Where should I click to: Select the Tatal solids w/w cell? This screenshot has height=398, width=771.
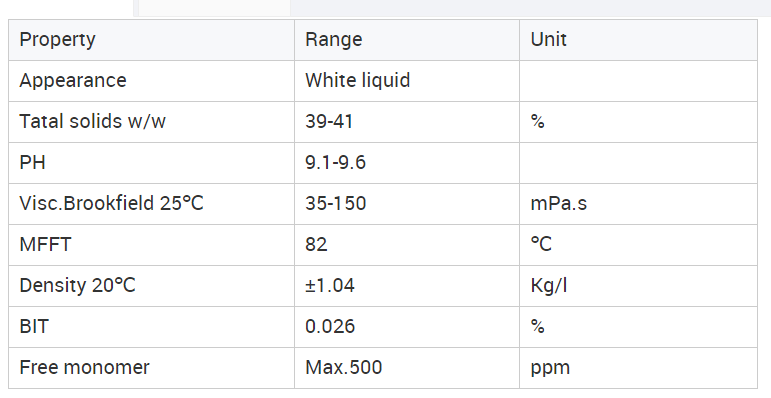(x=151, y=122)
